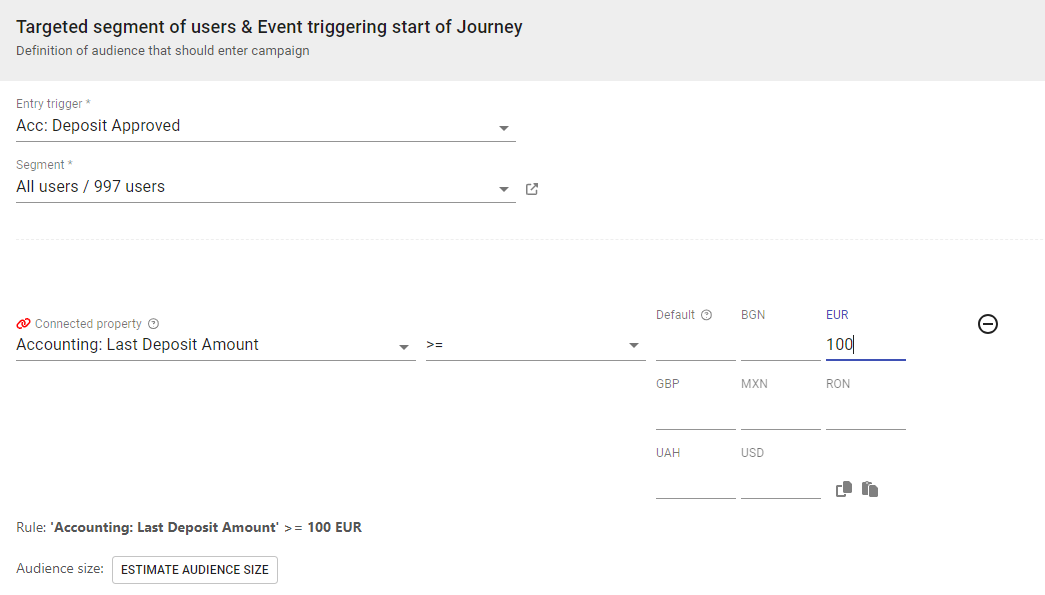Select the USD amount input field
This screenshot has height=595, width=1045.
pyautogui.click(x=780, y=483)
